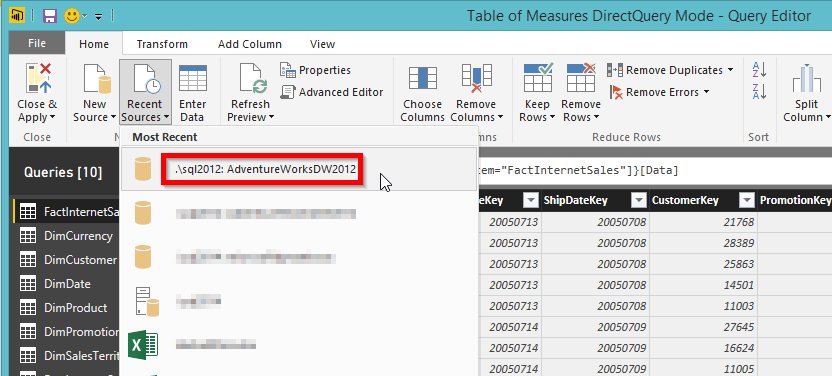Open the ShipDateKey column filter dropdown
This screenshot has height=376, width=832.
pos(639,200)
